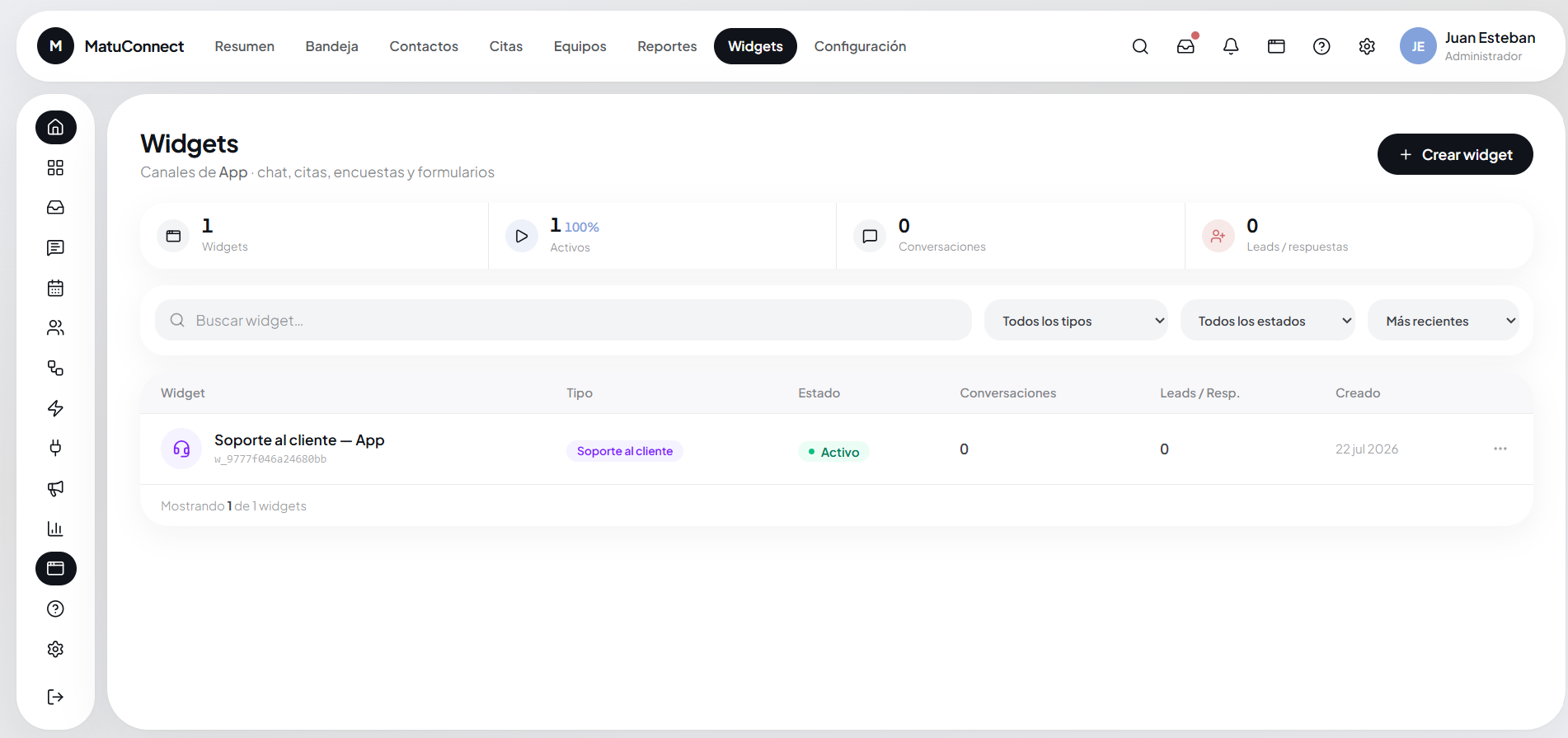Open the chat message icon in the sidebar
The width and height of the screenshot is (1568, 738).
point(55,247)
